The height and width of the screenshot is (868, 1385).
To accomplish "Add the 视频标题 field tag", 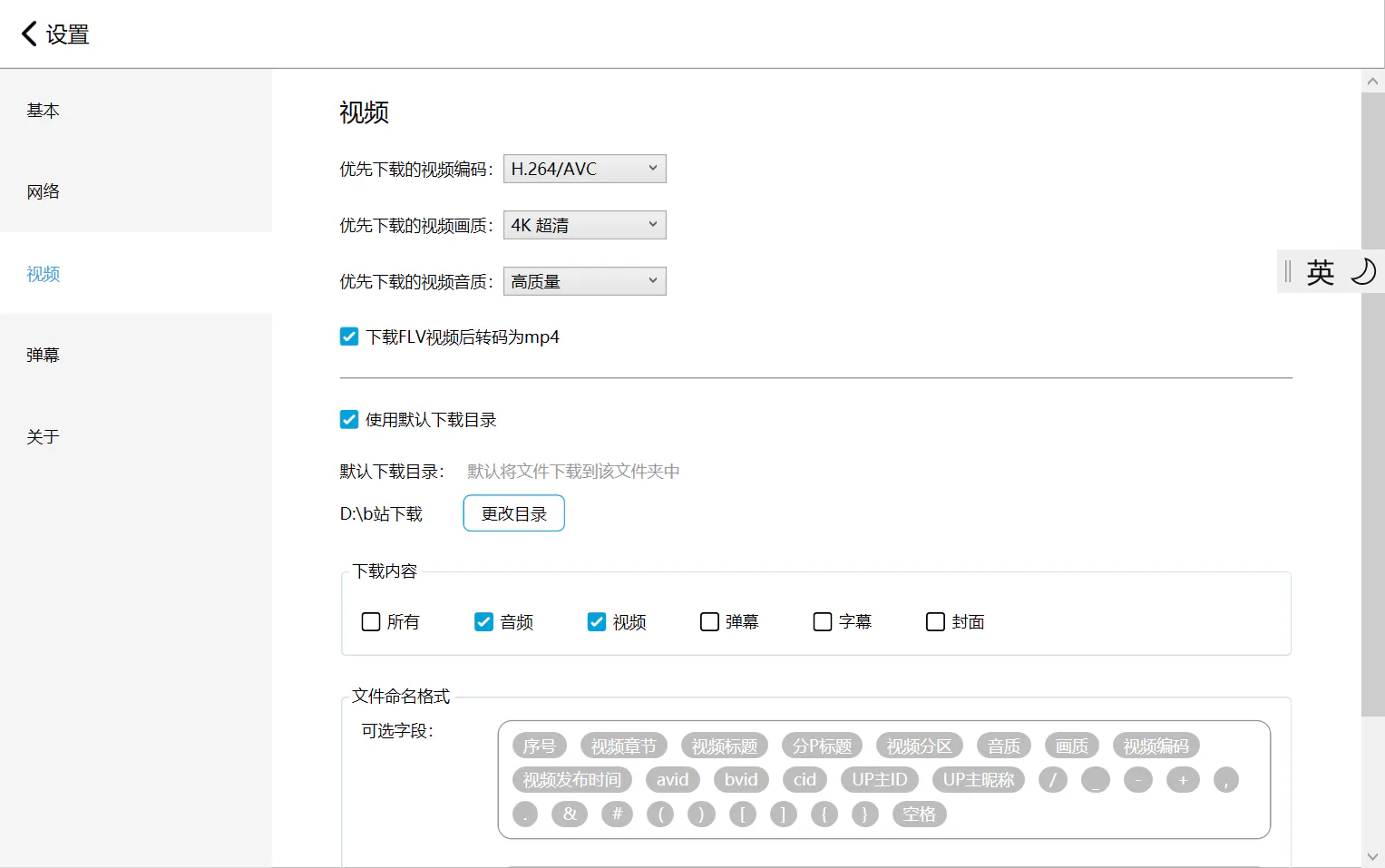I will coord(724,746).
